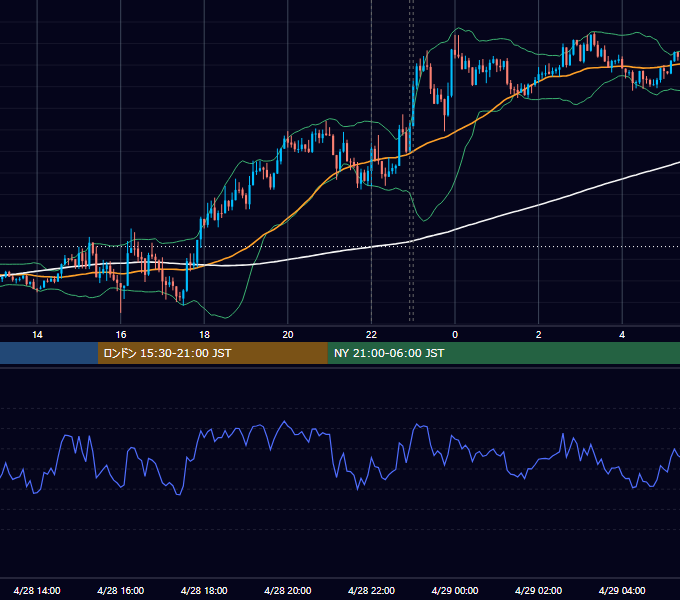
Task: Click the hour label 14 on time axis
Action: pos(37,335)
